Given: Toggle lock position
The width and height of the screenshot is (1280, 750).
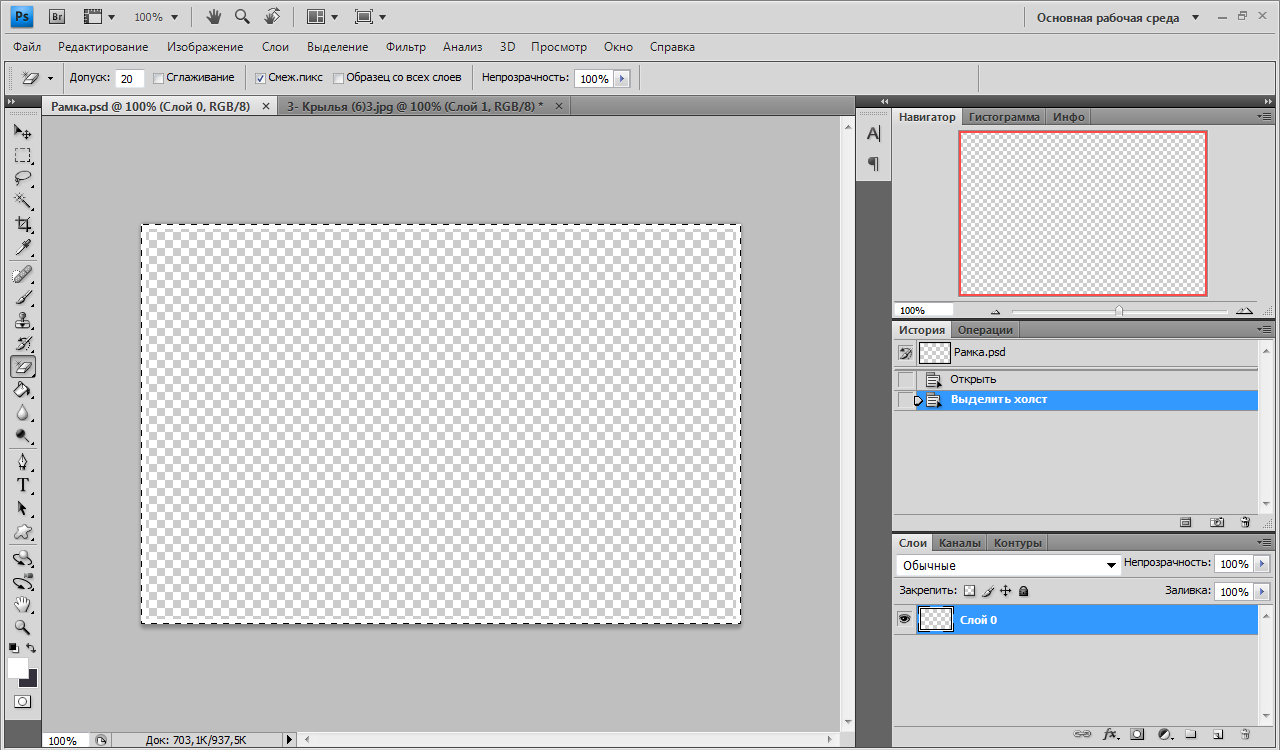Looking at the screenshot, I should click(x=1006, y=591).
